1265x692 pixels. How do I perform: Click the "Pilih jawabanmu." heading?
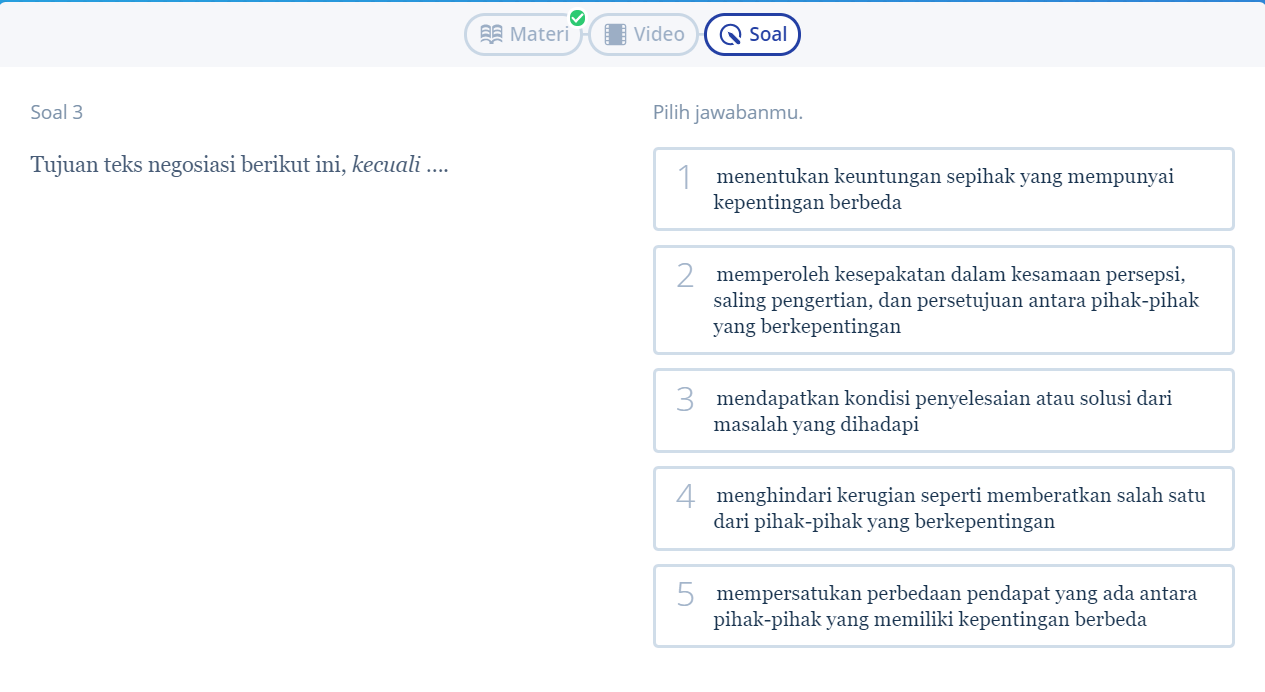pyautogui.click(x=728, y=113)
